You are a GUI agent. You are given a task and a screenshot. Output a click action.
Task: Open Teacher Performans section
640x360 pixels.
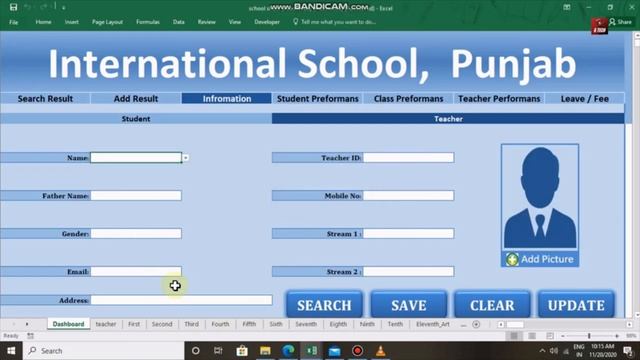(x=499, y=99)
